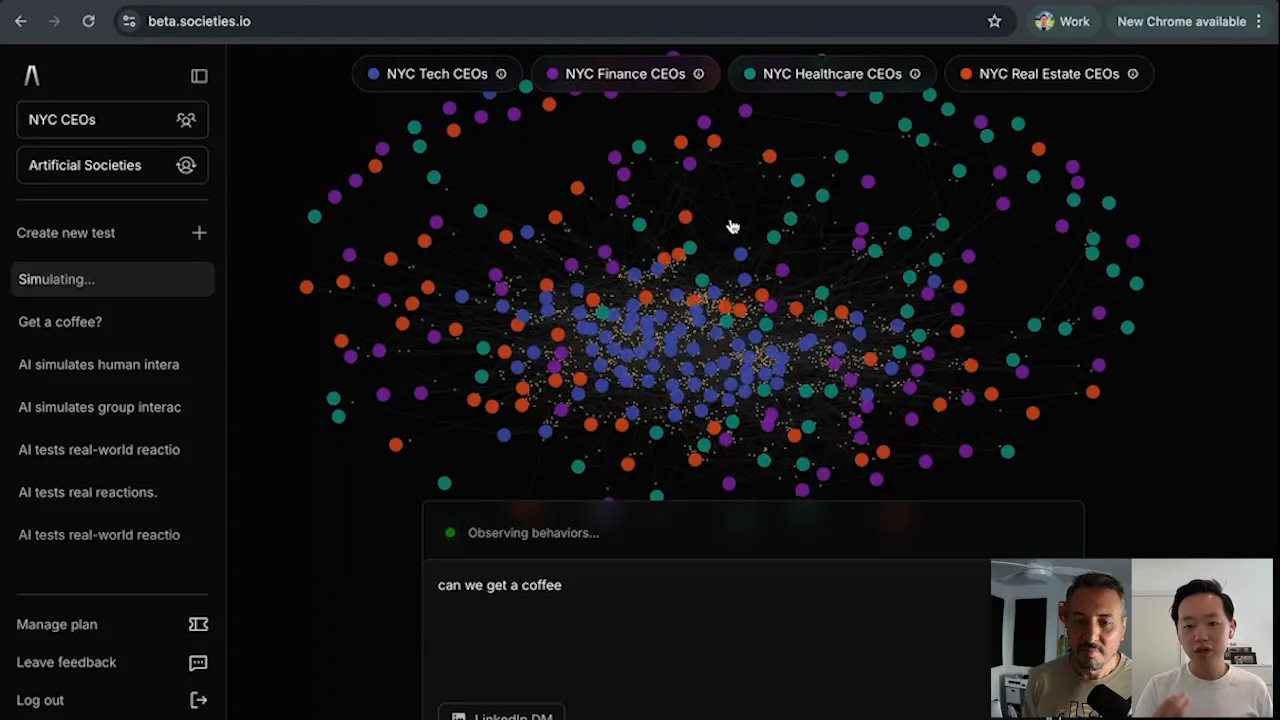The width and height of the screenshot is (1280, 720).
Task: Open the LinkedIn DM message type selector
Action: click(502, 714)
